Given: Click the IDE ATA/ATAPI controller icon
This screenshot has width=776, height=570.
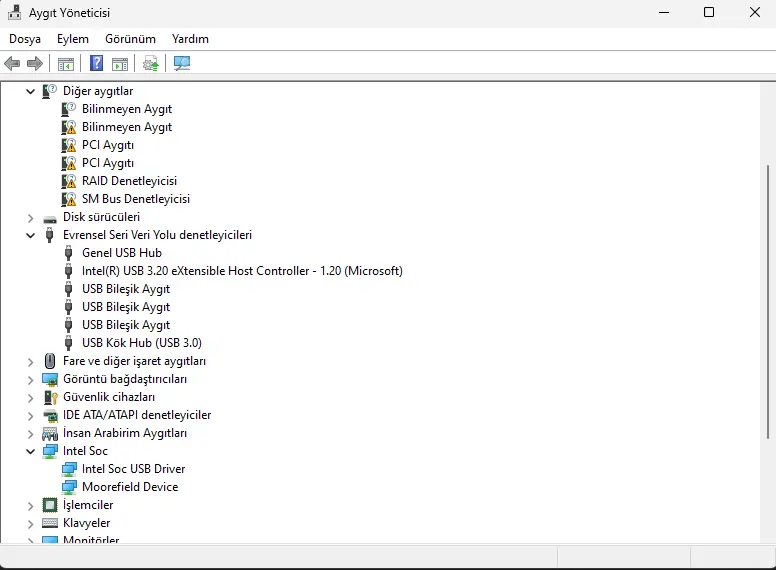Looking at the screenshot, I should point(50,416).
